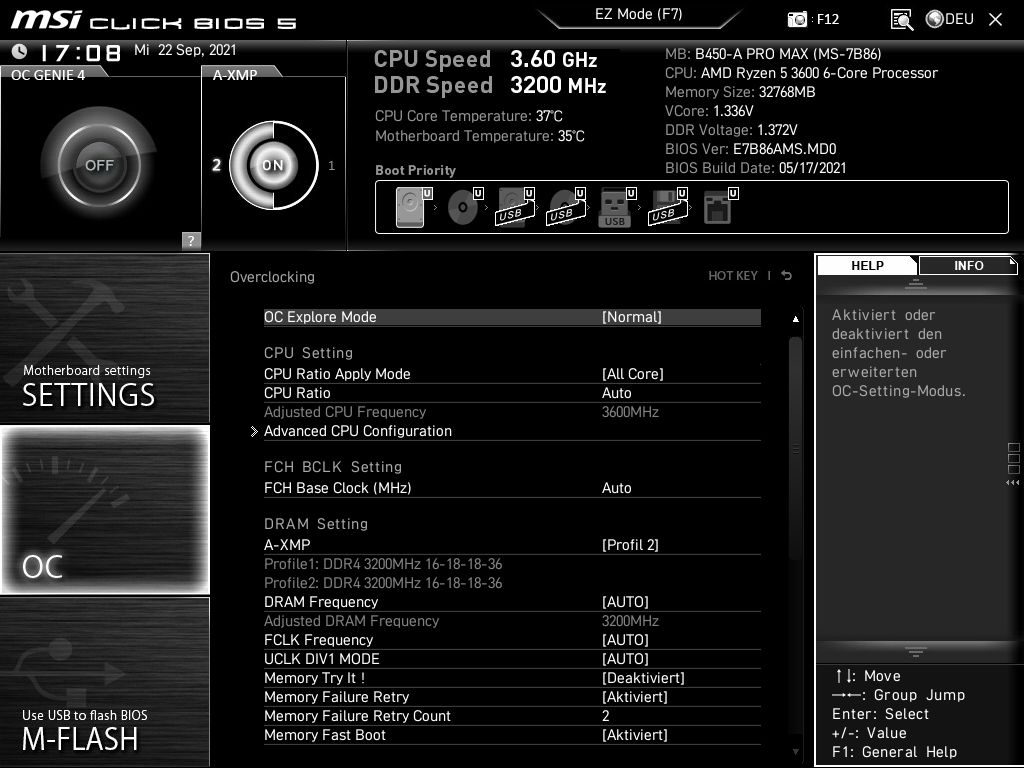Image resolution: width=1024 pixels, height=768 pixels.
Task: Toggle Memory Fast Boot [Aktiviert]
Action: click(x=635, y=735)
